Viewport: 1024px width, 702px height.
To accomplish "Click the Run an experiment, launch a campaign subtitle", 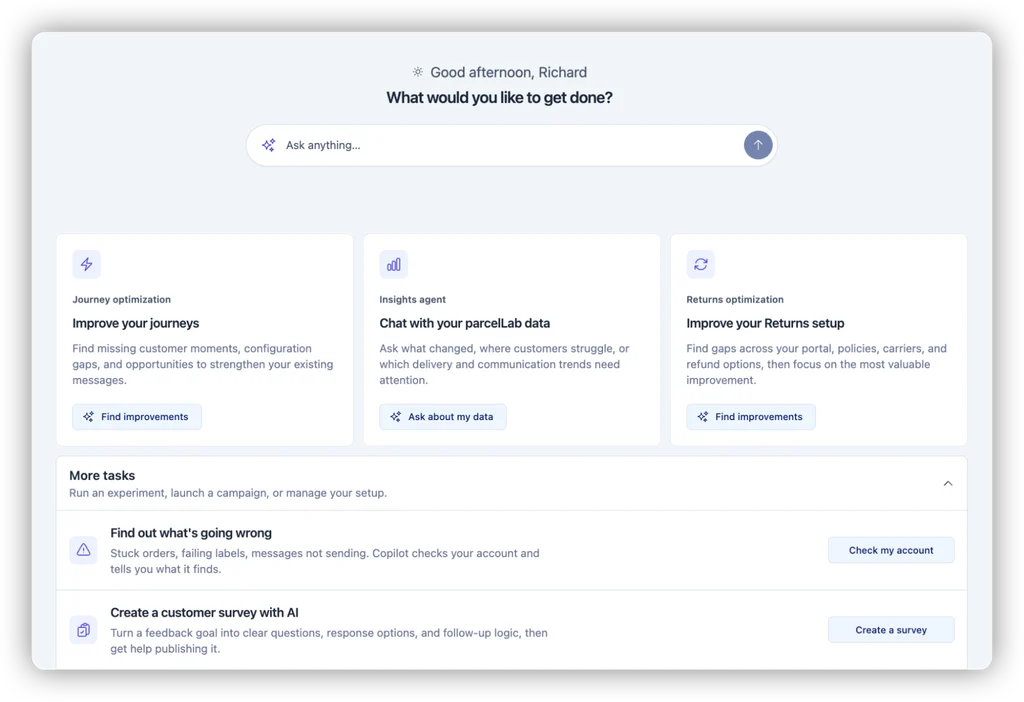I will pyautogui.click(x=228, y=493).
